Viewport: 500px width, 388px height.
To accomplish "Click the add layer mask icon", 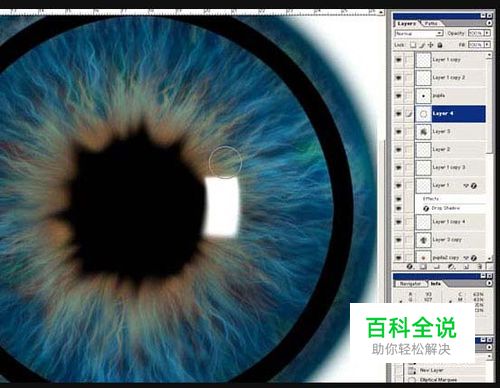I will 423,267.
